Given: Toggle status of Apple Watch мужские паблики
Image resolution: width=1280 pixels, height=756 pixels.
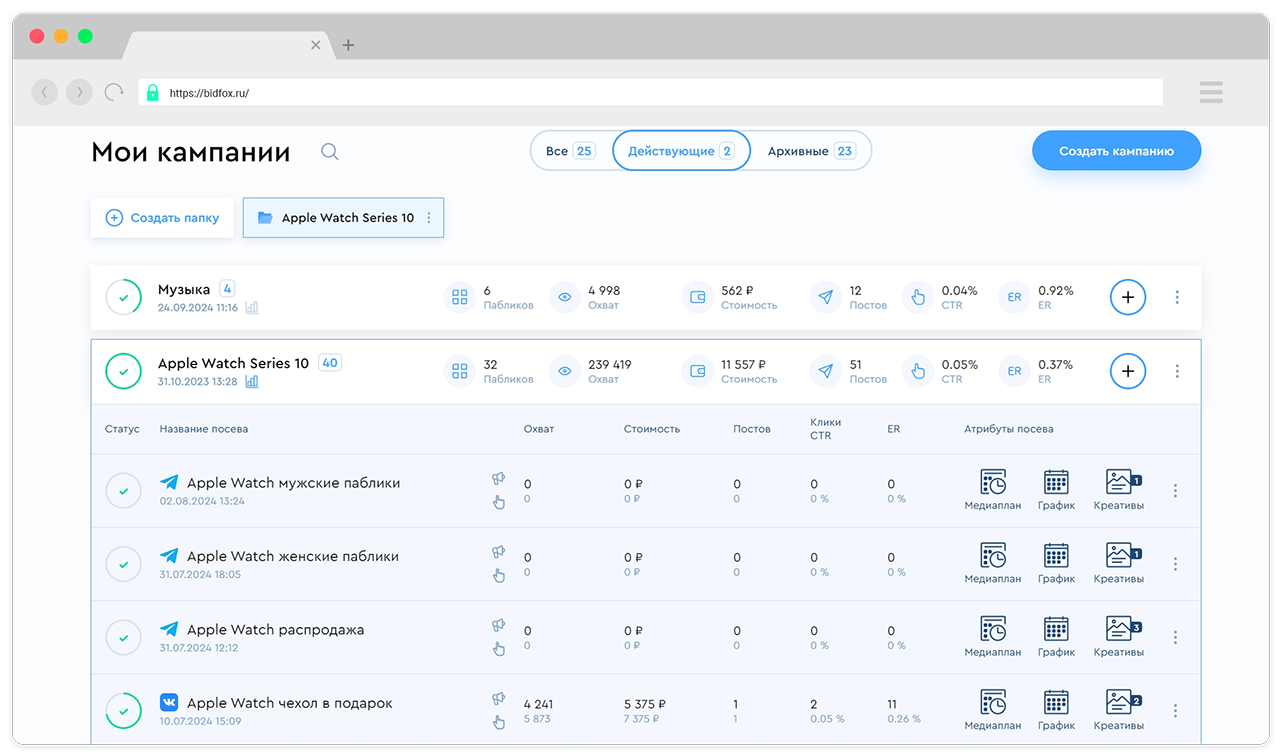Looking at the screenshot, I should [x=124, y=491].
